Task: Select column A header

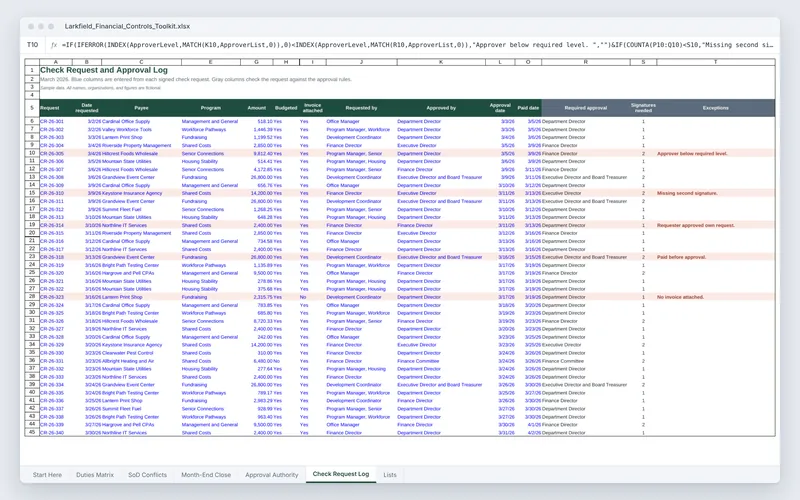Action: [56, 62]
